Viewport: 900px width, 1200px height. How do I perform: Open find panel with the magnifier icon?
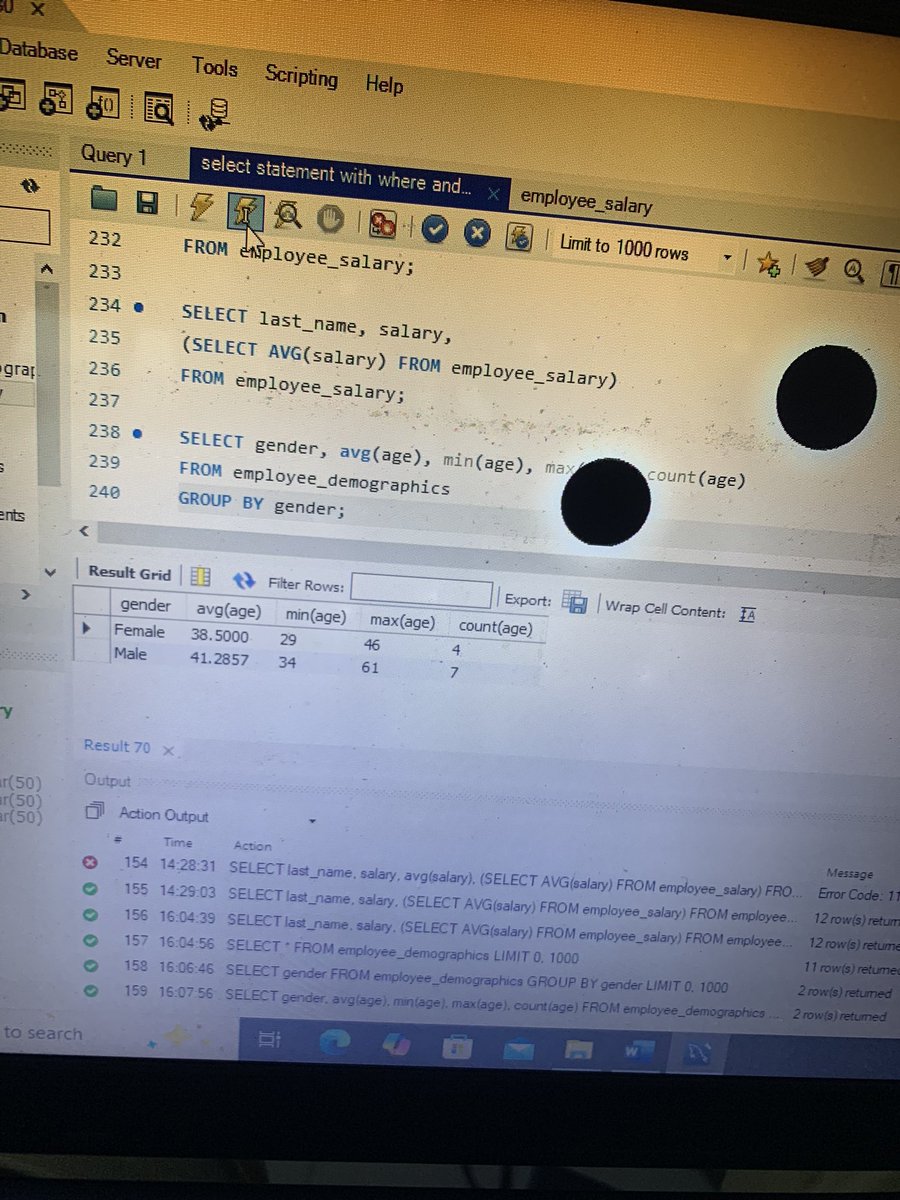click(853, 269)
